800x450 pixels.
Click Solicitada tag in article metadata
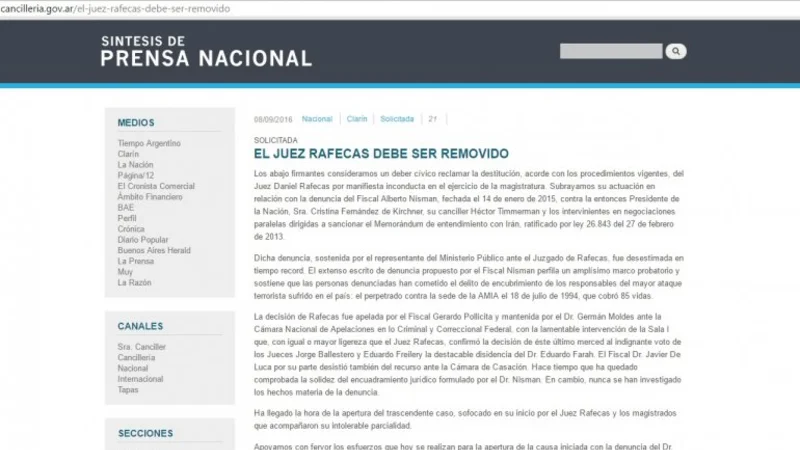pyautogui.click(x=397, y=119)
